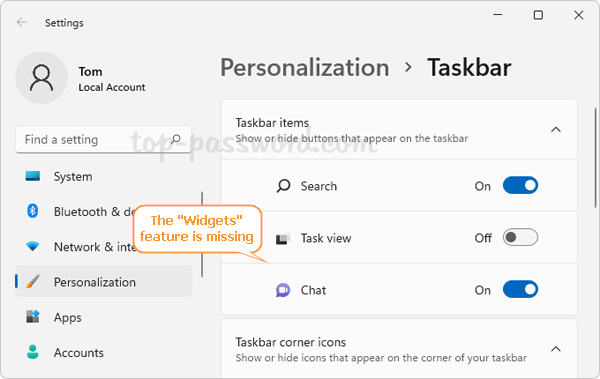The height and width of the screenshot is (379, 600).
Task: Click the Accounts person icon
Action: [x=33, y=352]
